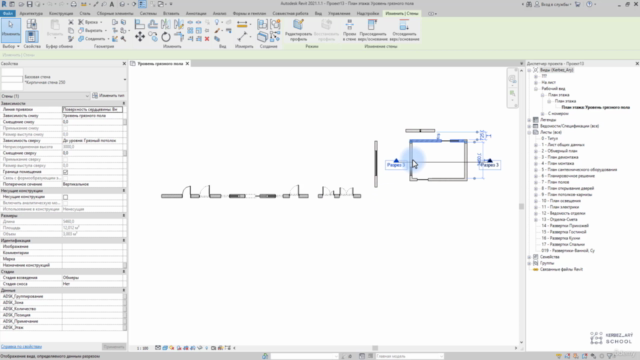Click the Print icon in quick access toolbar
The image size is (640, 360).
coord(73,4)
